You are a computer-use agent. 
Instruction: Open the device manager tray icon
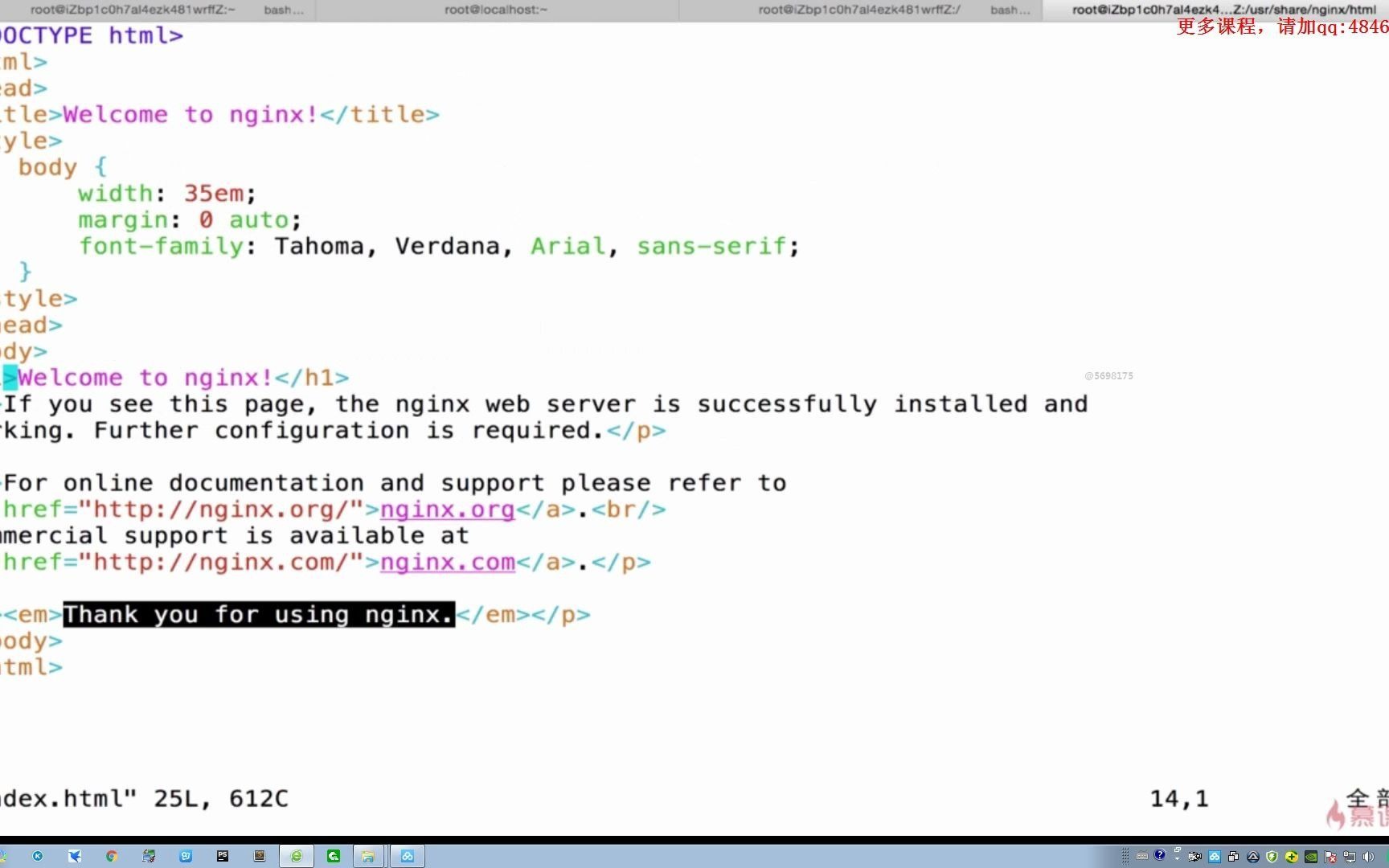[x=1194, y=857]
